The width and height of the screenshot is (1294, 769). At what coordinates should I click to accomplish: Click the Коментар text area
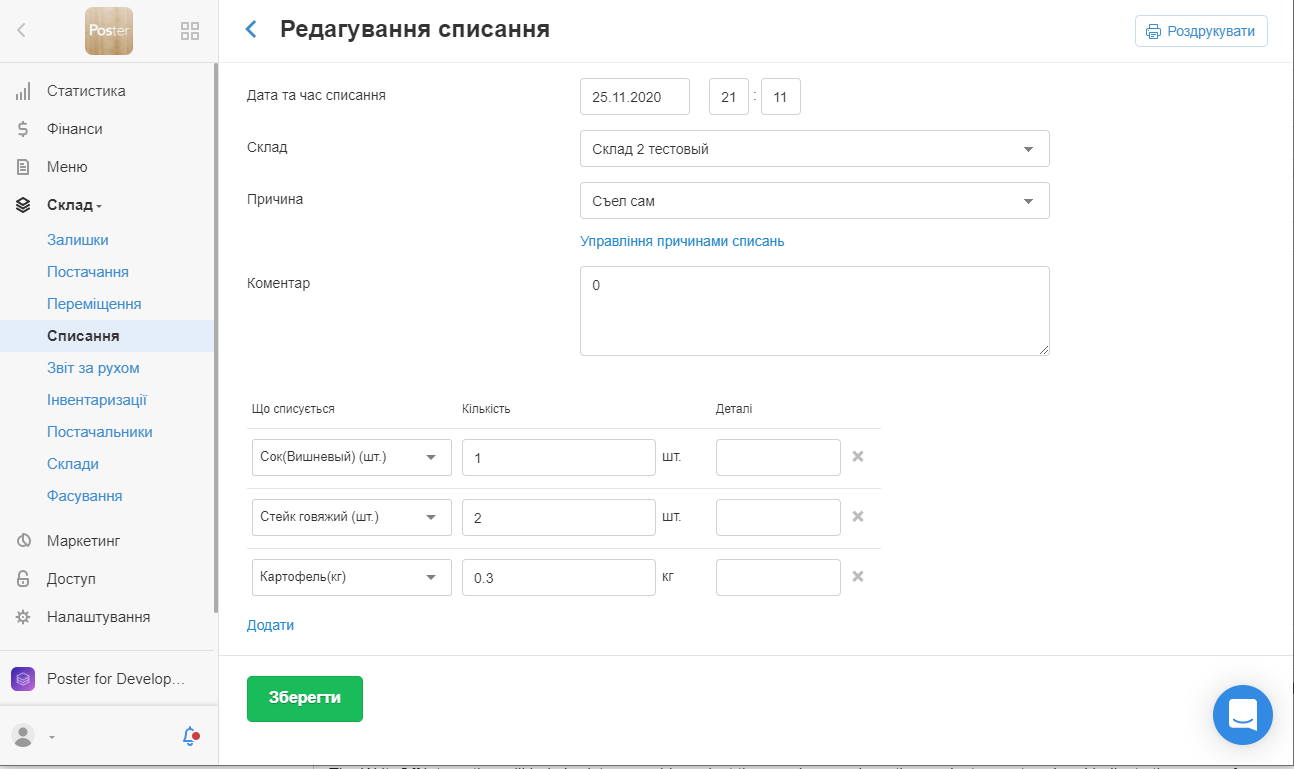[815, 311]
